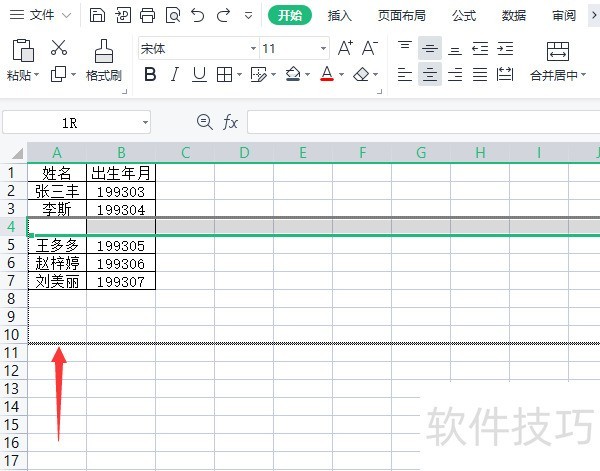Image resolution: width=600 pixels, height=471 pixels.
Task: Increase font size with A+ icon
Action: (345, 48)
